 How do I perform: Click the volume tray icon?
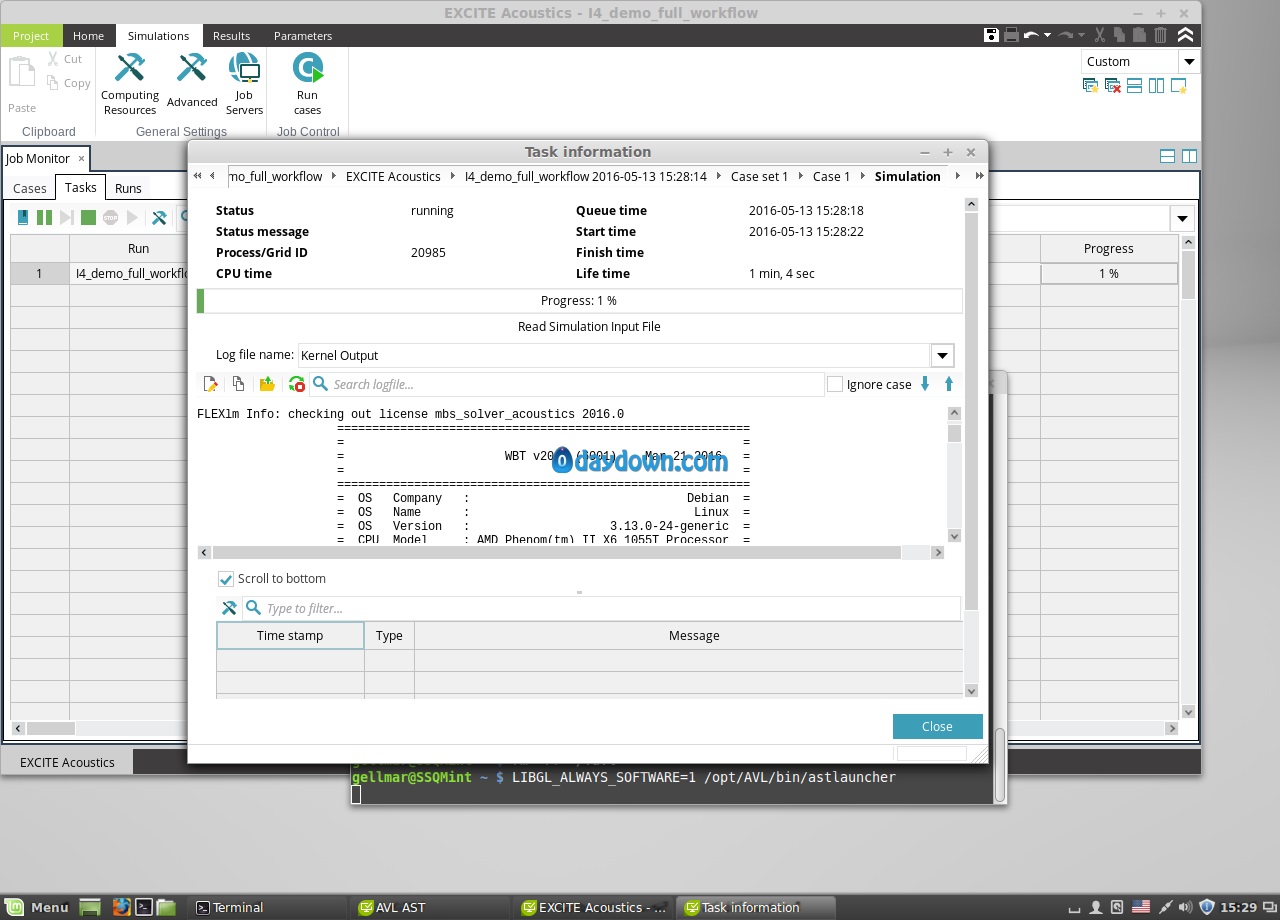pos(1184,907)
